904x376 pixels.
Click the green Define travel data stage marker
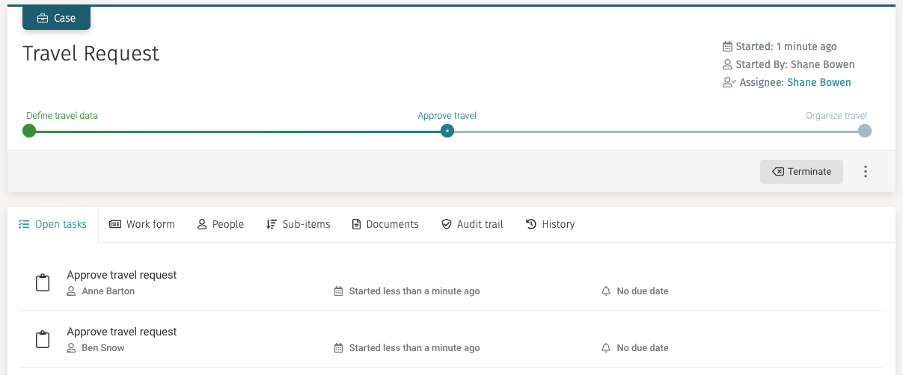coord(29,131)
